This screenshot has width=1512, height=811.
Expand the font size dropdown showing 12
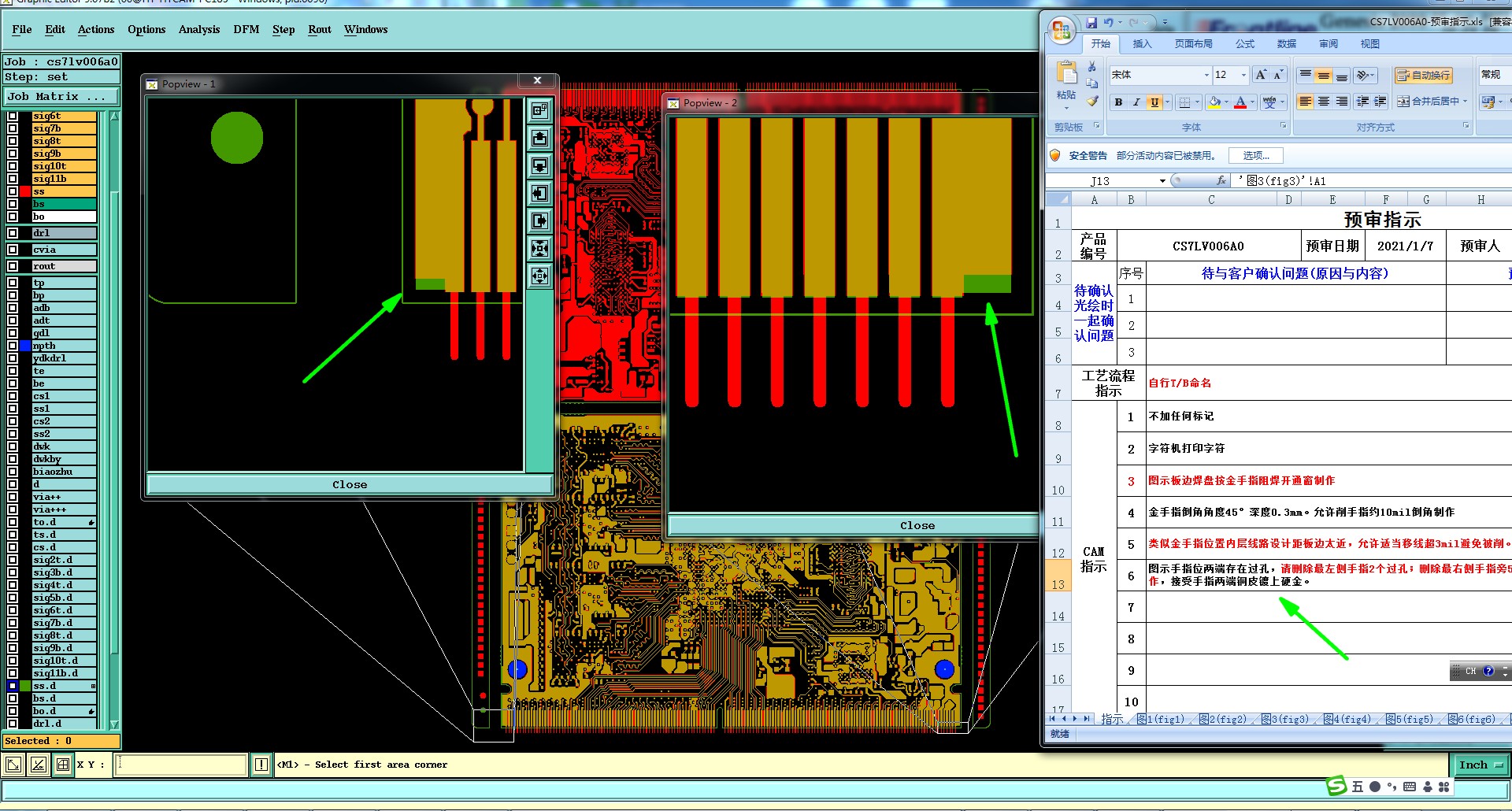pos(1243,75)
